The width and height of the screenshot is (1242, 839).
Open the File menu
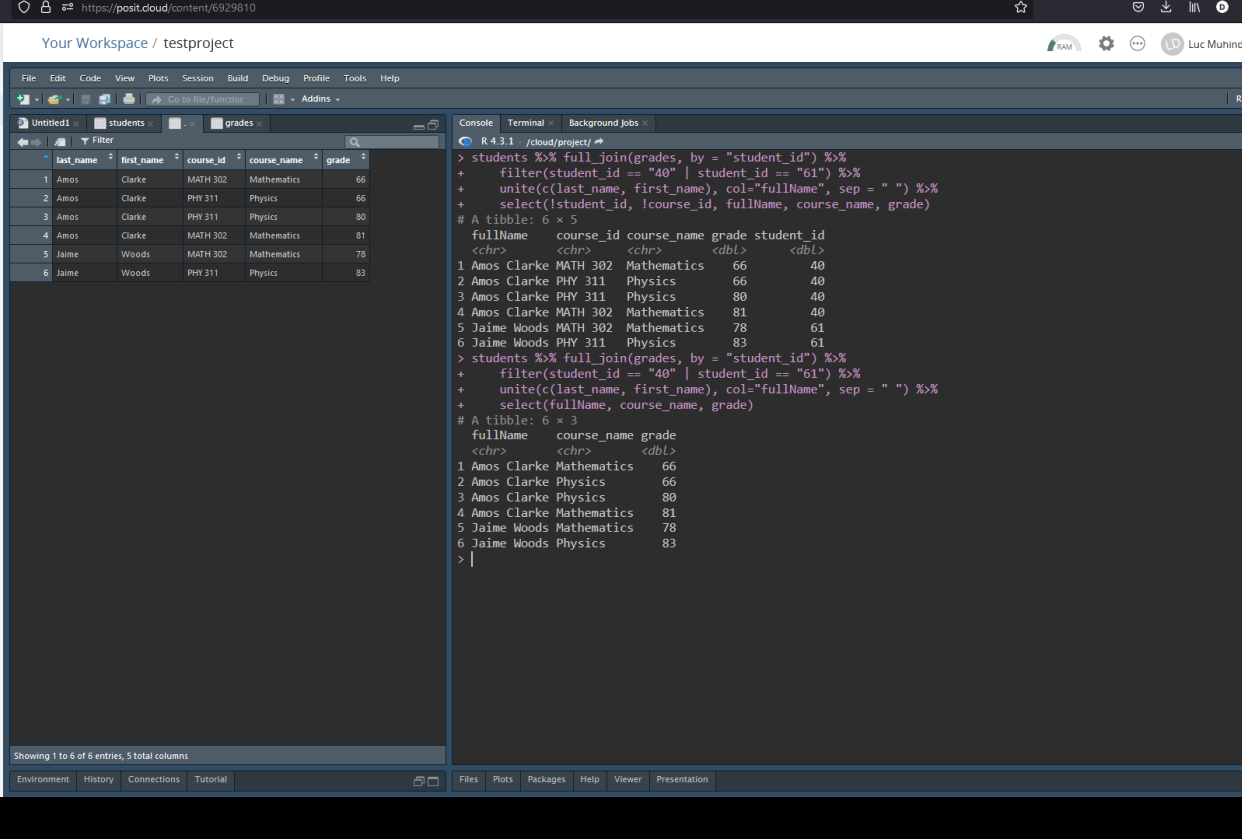click(x=29, y=78)
